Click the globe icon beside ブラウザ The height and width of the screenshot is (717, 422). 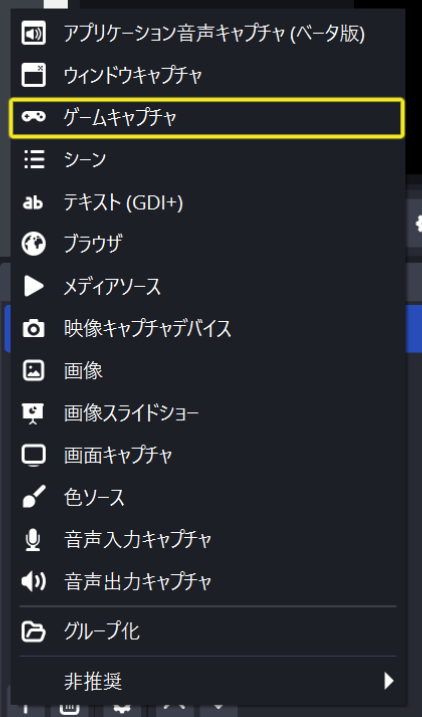pyautogui.click(x=33, y=244)
